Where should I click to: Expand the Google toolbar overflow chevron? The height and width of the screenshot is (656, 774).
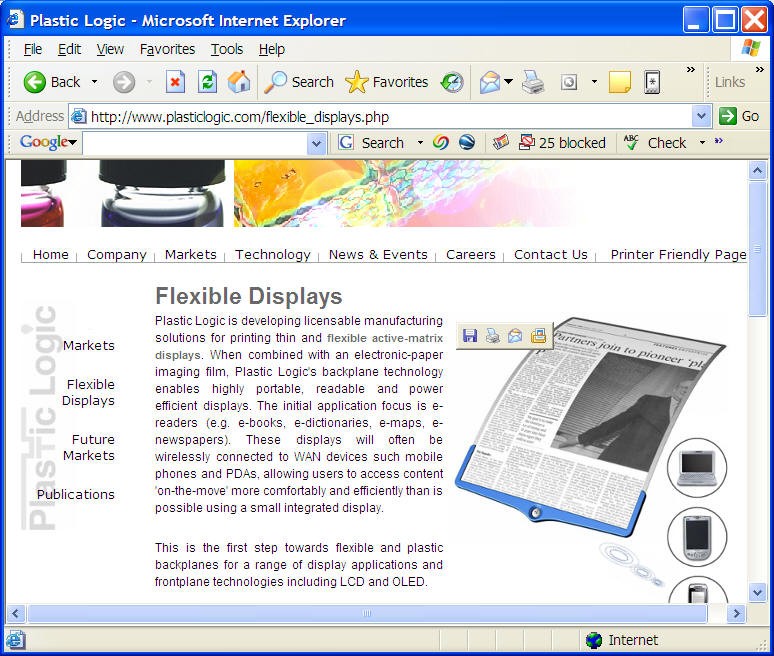(719, 141)
